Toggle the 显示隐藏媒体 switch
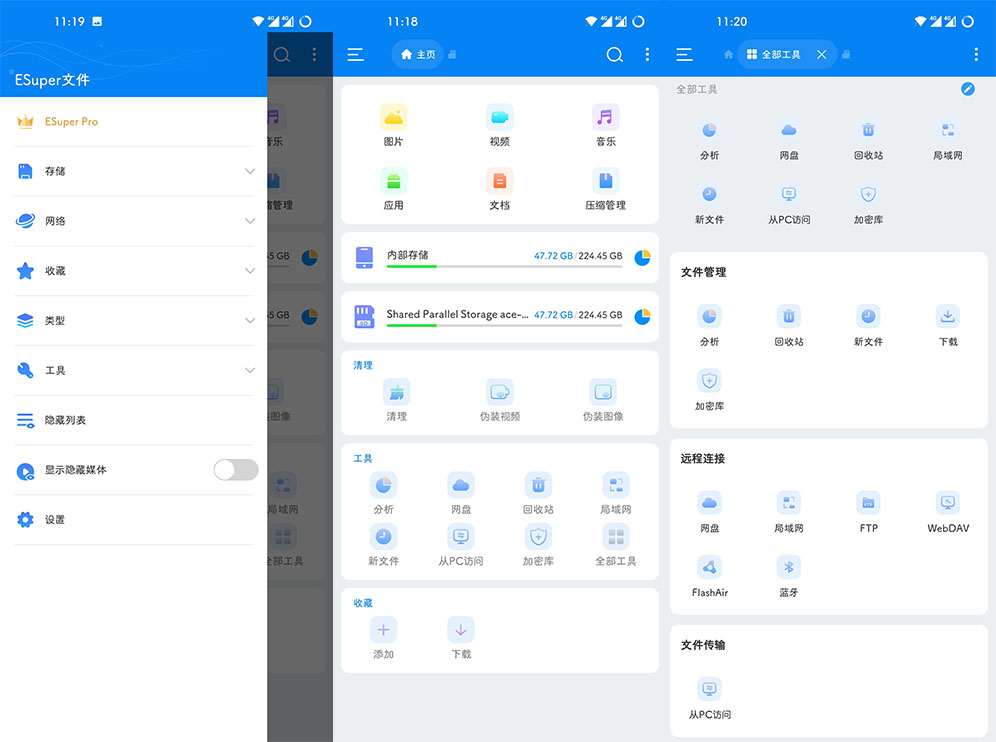Image resolution: width=996 pixels, height=742 pixels. (x=236, y=470)
